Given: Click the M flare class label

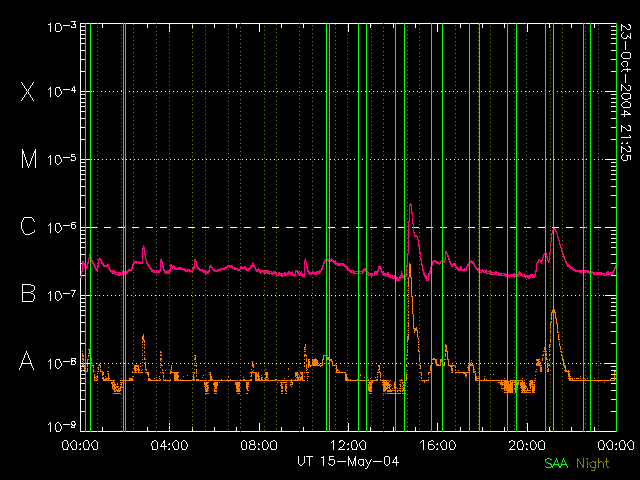Looking at the screenshot, I should point(29,159).
